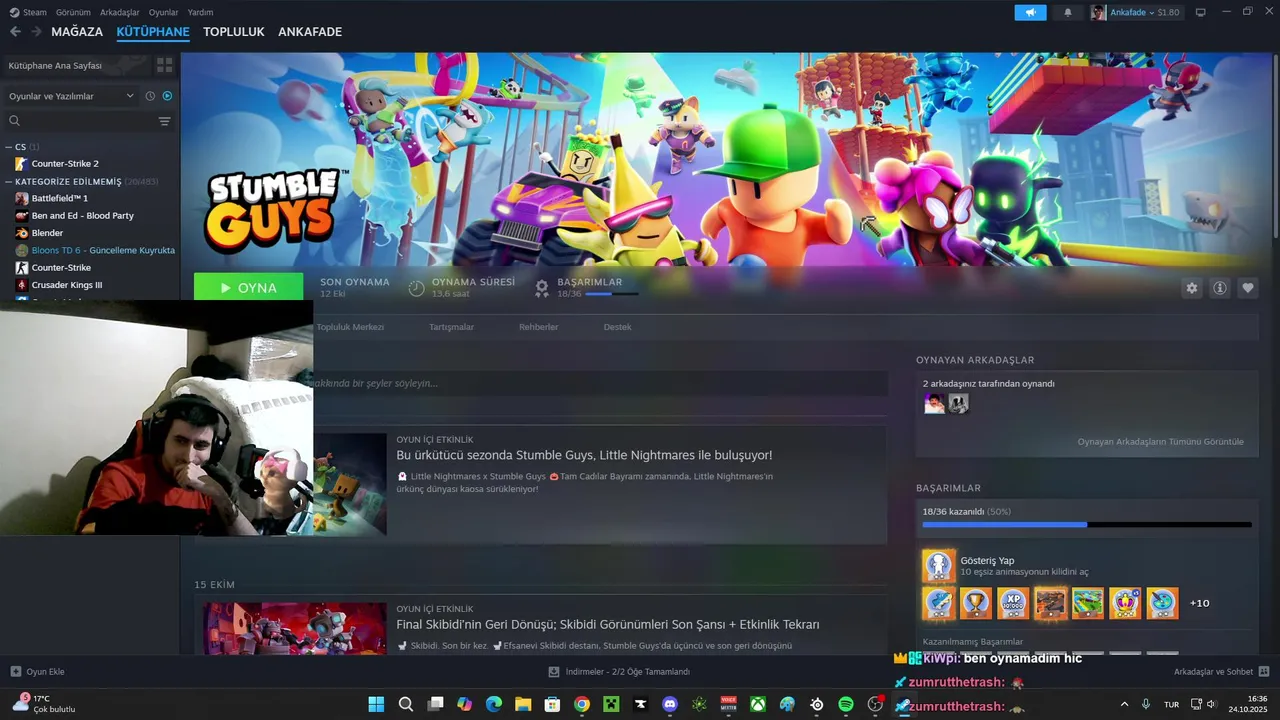Screen dimensions: 1280x720
Task: Open Arkadaşlar ve Sohbet
Action: 1222,672
